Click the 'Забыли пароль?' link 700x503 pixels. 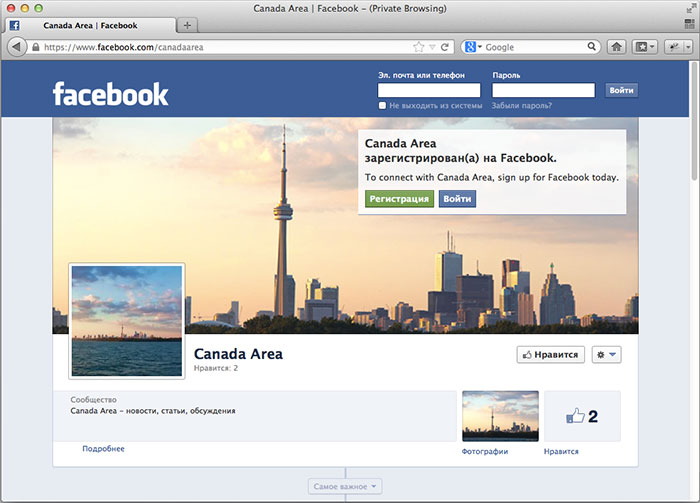pyautogui.click(x=522, y=105)
